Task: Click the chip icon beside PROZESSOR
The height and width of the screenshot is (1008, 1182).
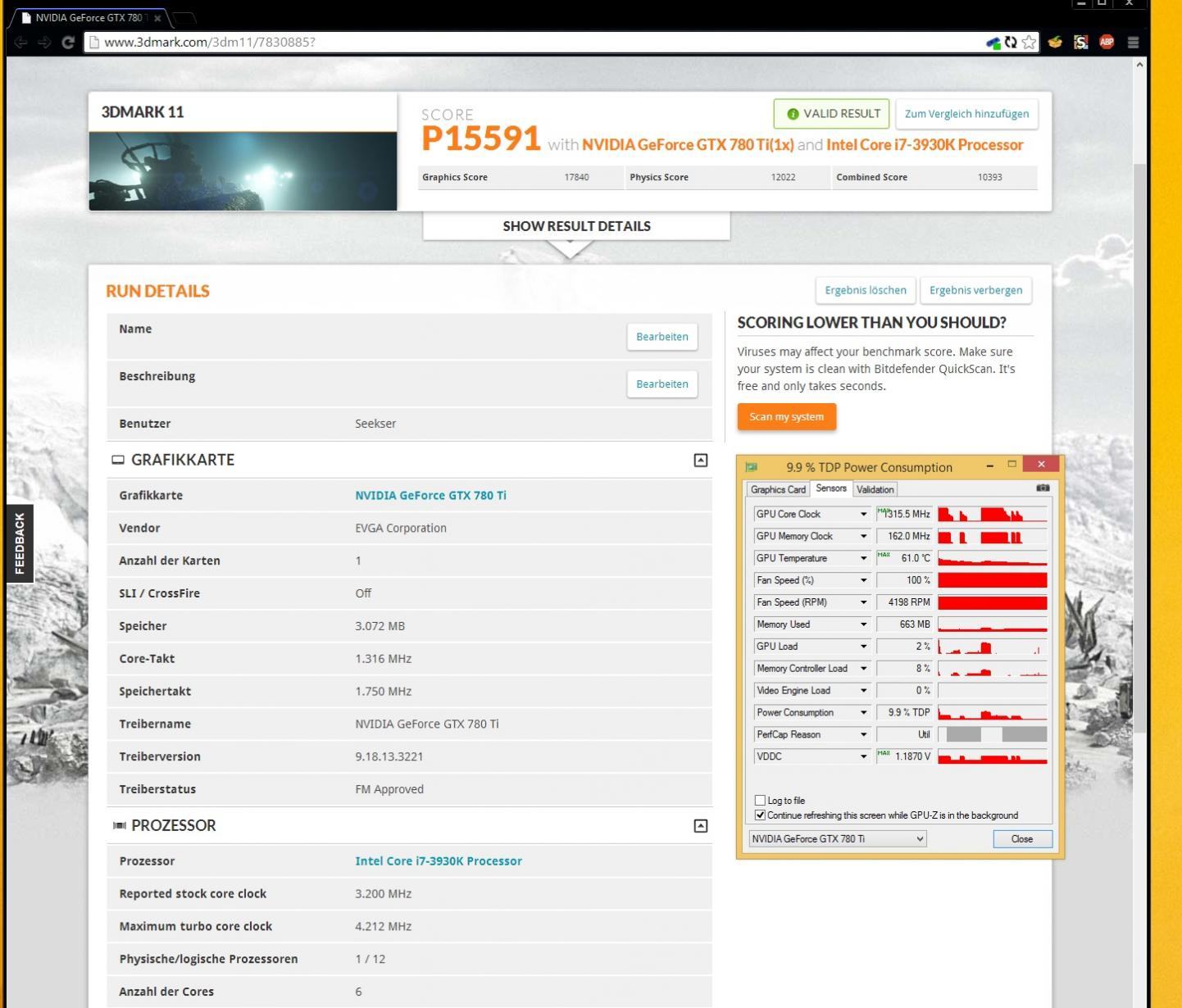Action: click(120, 825)
